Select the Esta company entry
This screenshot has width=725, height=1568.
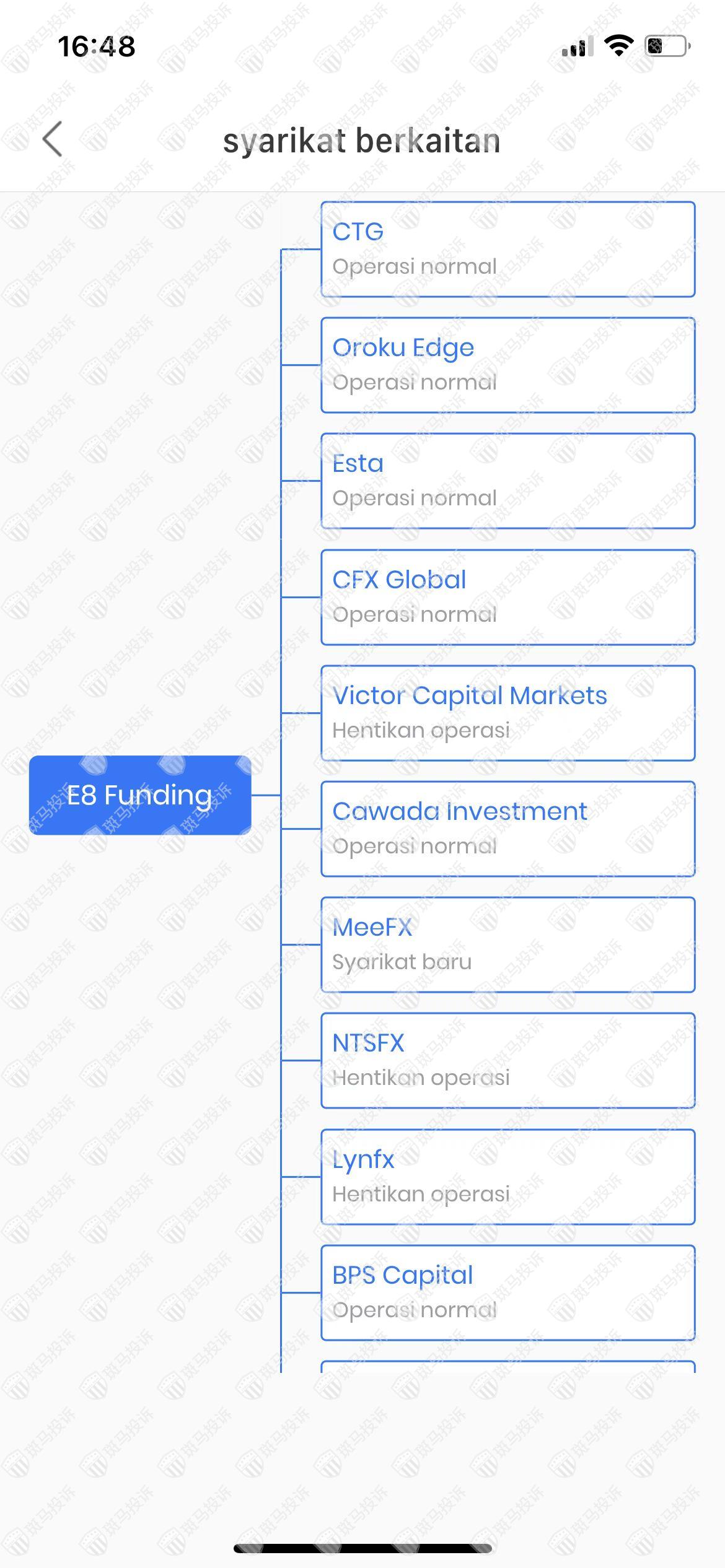(x=507, y=481)
